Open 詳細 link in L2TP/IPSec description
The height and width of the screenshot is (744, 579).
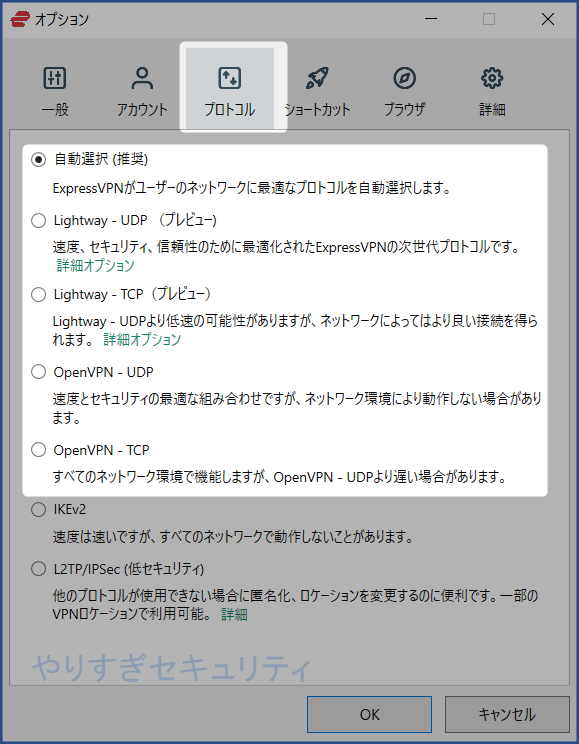click(x=234, y=614)
